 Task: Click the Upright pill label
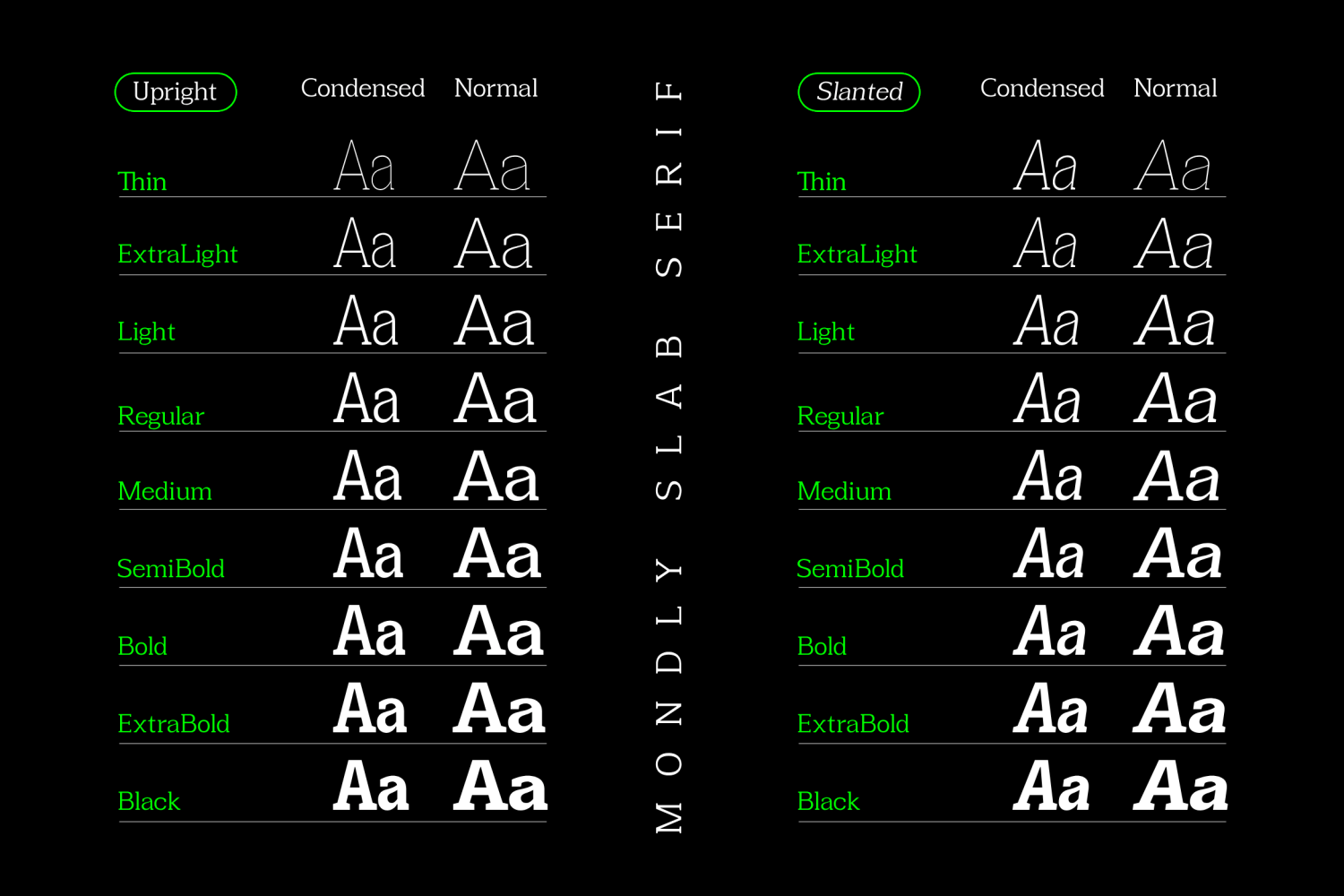coord(176,92)
